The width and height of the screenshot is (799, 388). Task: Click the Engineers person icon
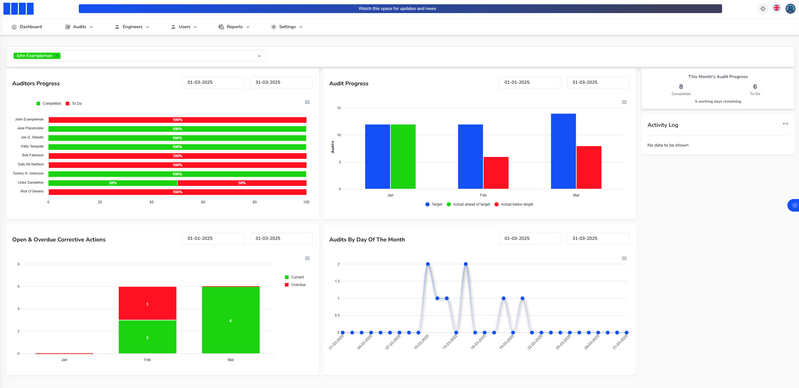pos(117,27)
